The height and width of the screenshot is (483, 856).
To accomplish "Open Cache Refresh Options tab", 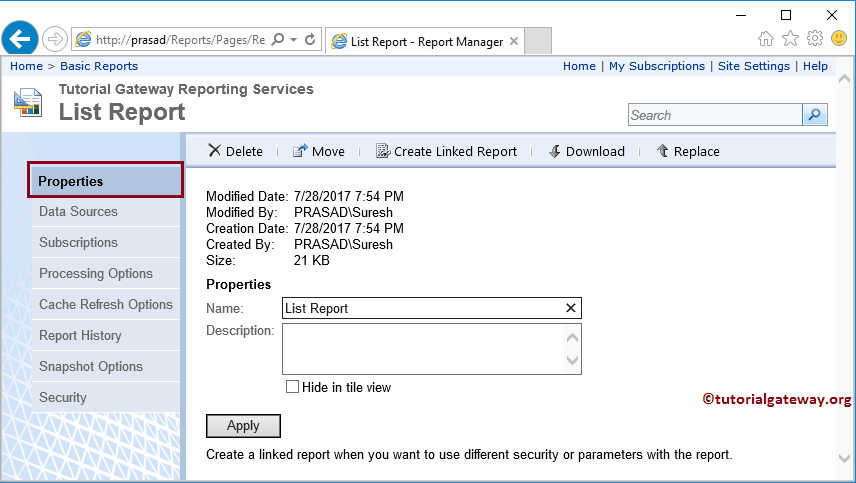I will (105, 305).
